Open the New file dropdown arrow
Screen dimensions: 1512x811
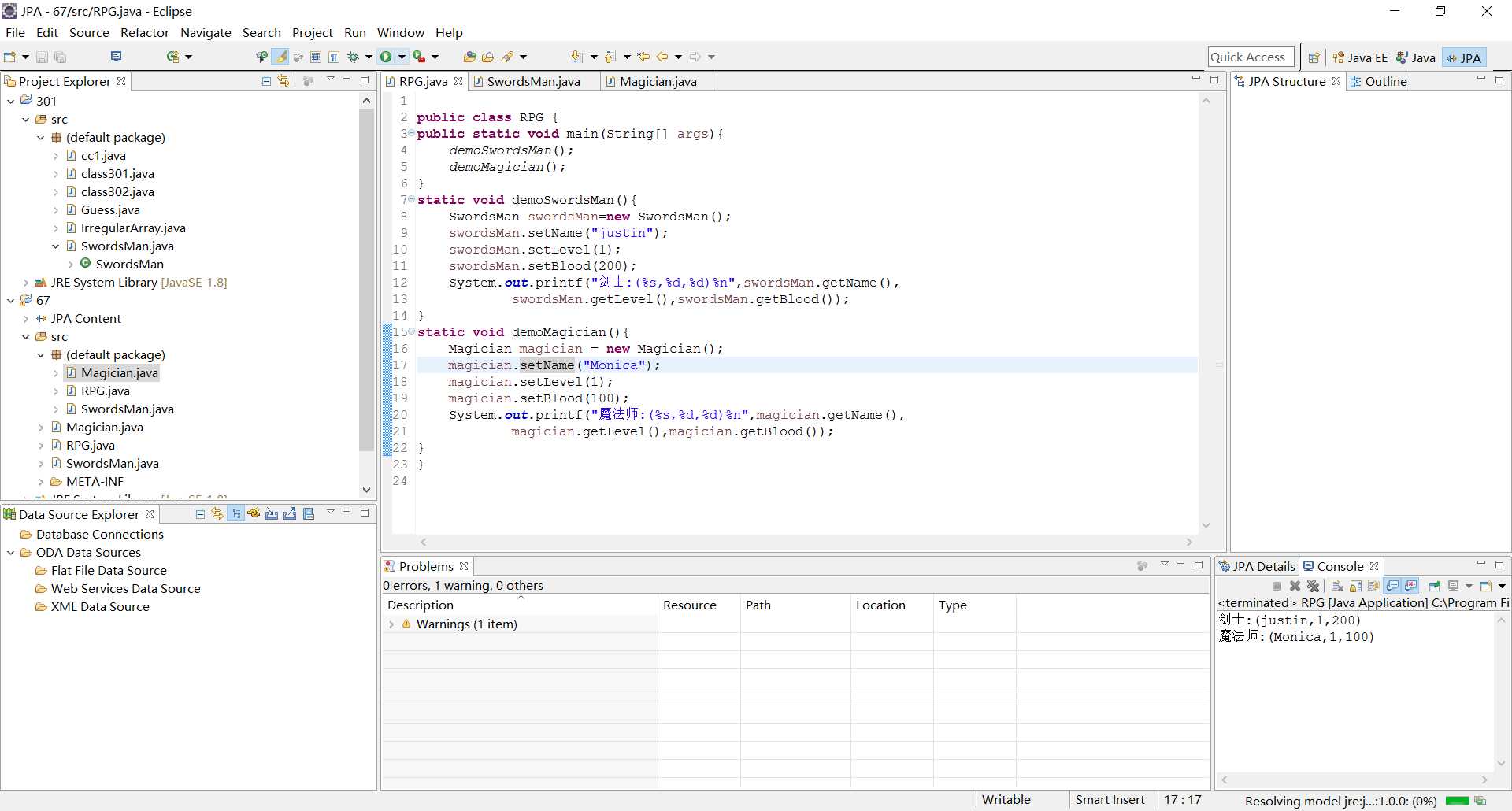point(25,57)
